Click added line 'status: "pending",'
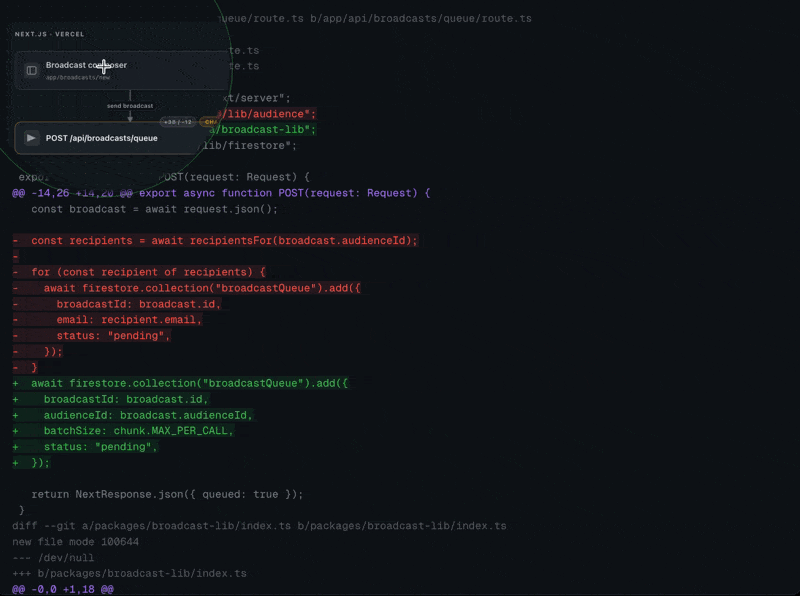800x596 pixels. (x=86, y=446)
